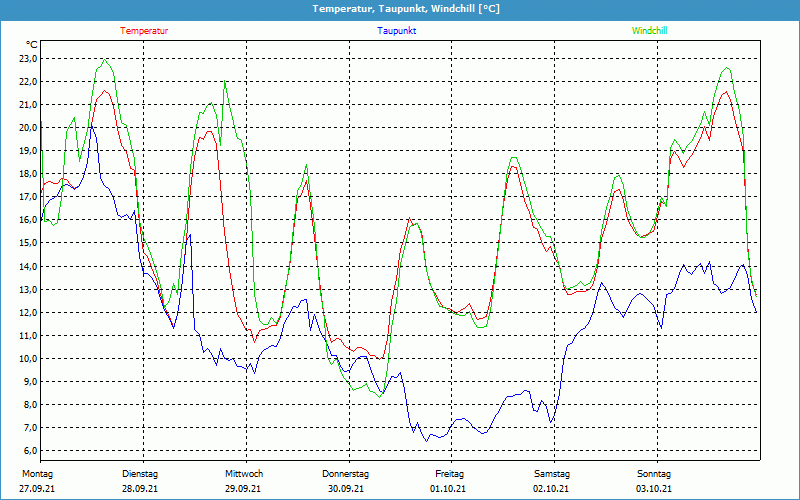
Task: Click the Samstag day label
Action: pos(552,474)
